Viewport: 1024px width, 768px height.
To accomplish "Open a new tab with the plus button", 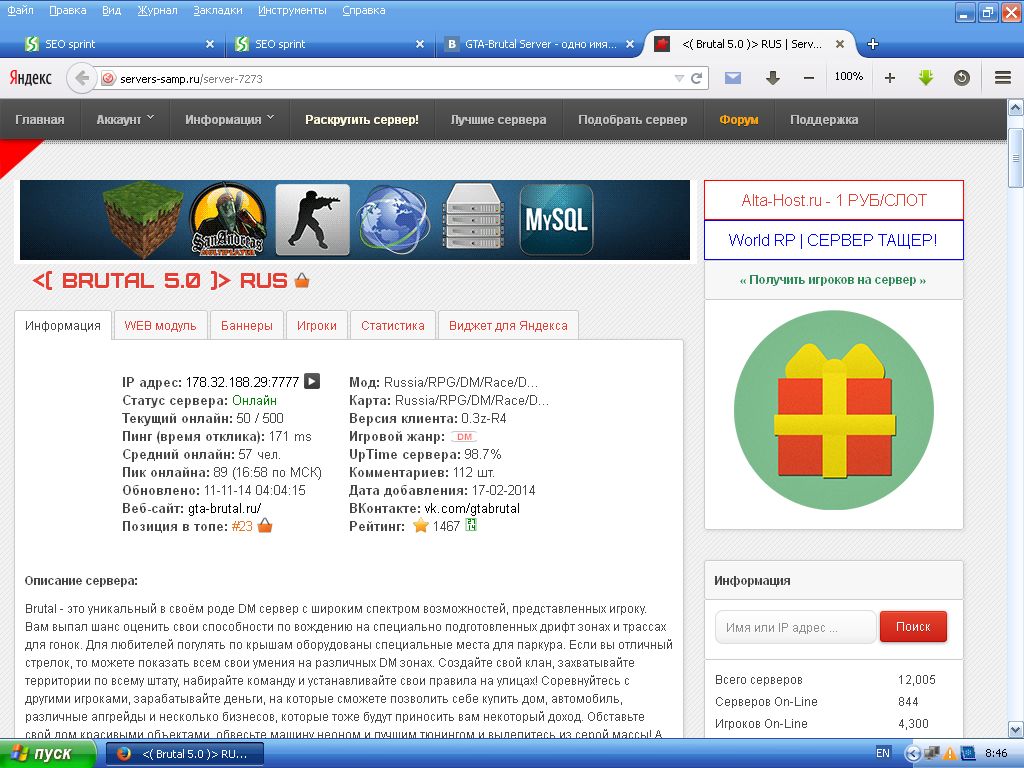I will 872,44.
